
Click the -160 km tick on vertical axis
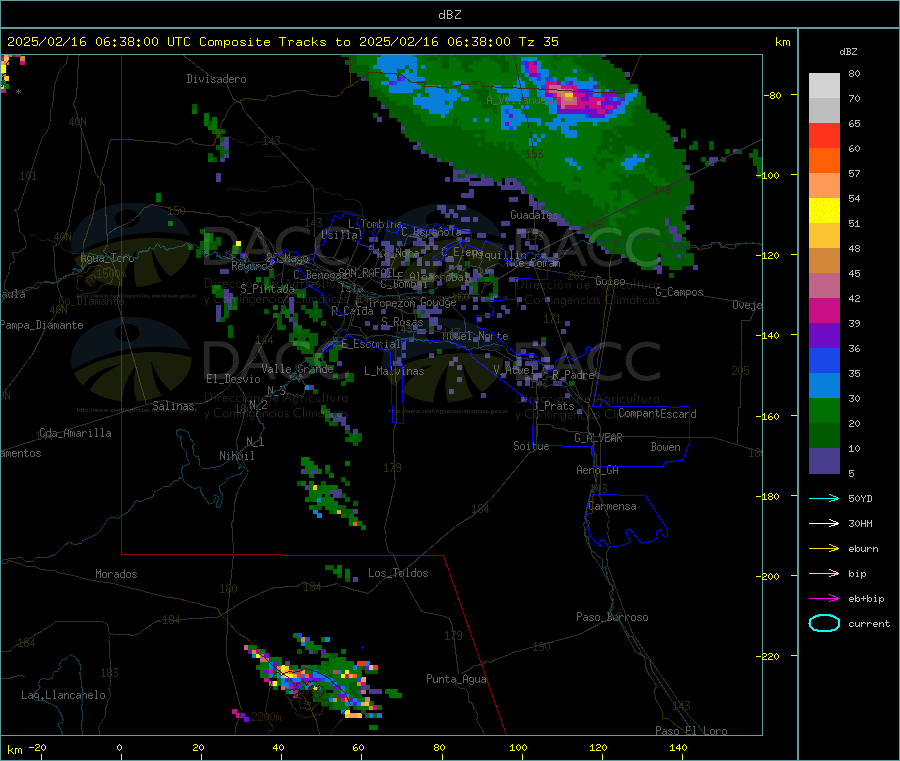click(x=770, y=416)
